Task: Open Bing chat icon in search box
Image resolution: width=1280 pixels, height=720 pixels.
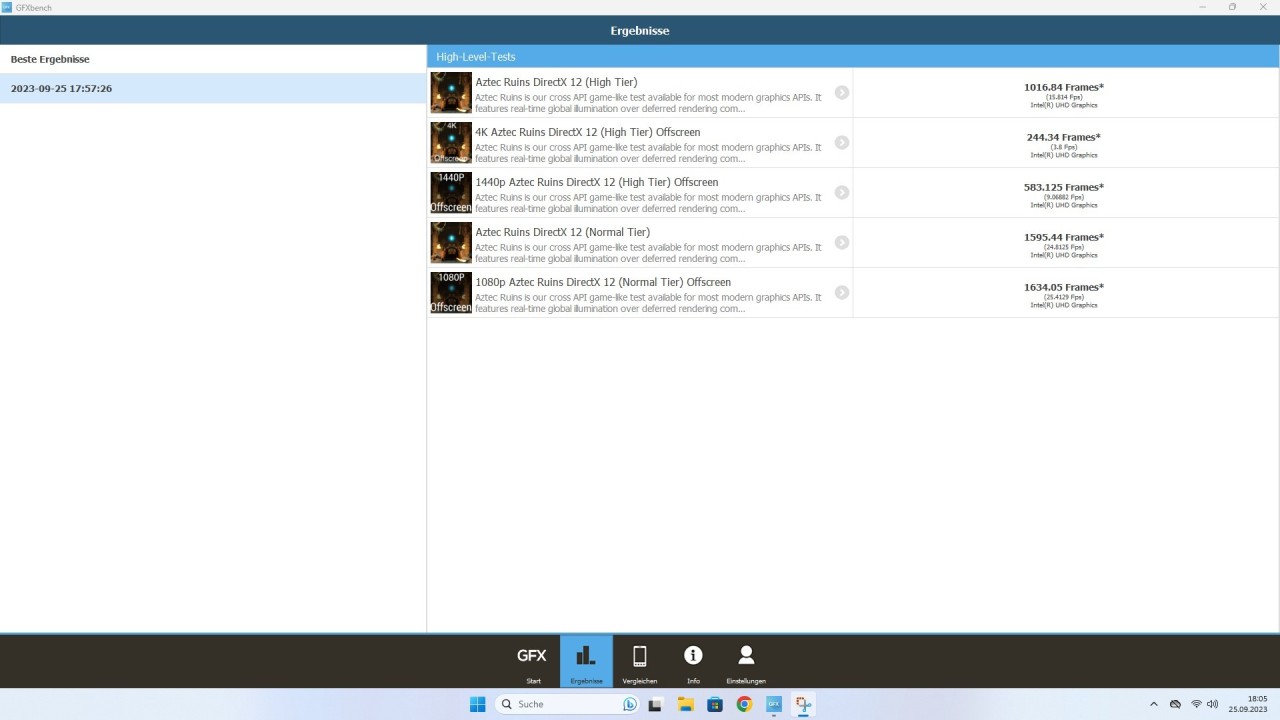Action: (x=630, y=704)
